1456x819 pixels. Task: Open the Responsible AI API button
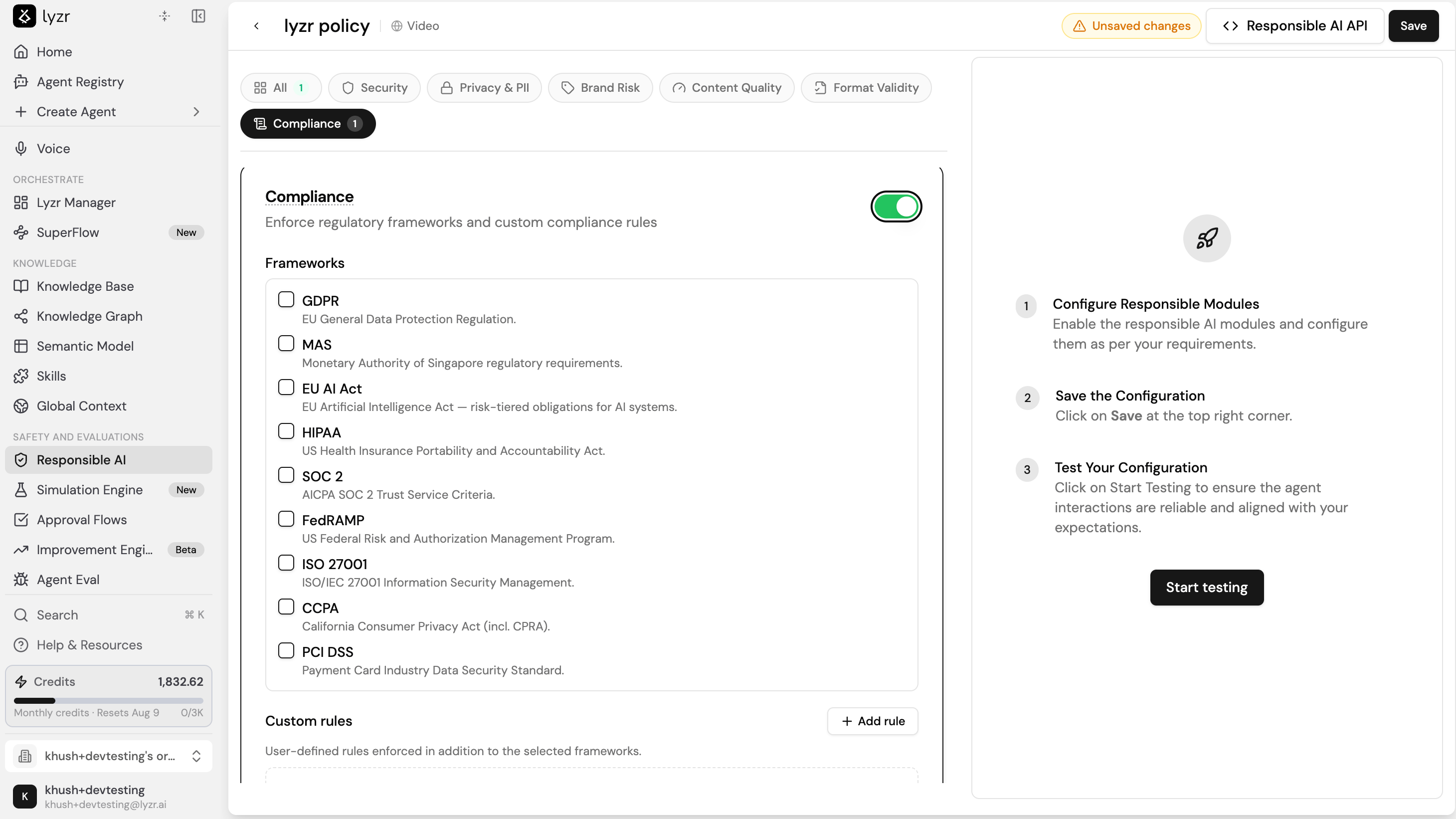1295,26
